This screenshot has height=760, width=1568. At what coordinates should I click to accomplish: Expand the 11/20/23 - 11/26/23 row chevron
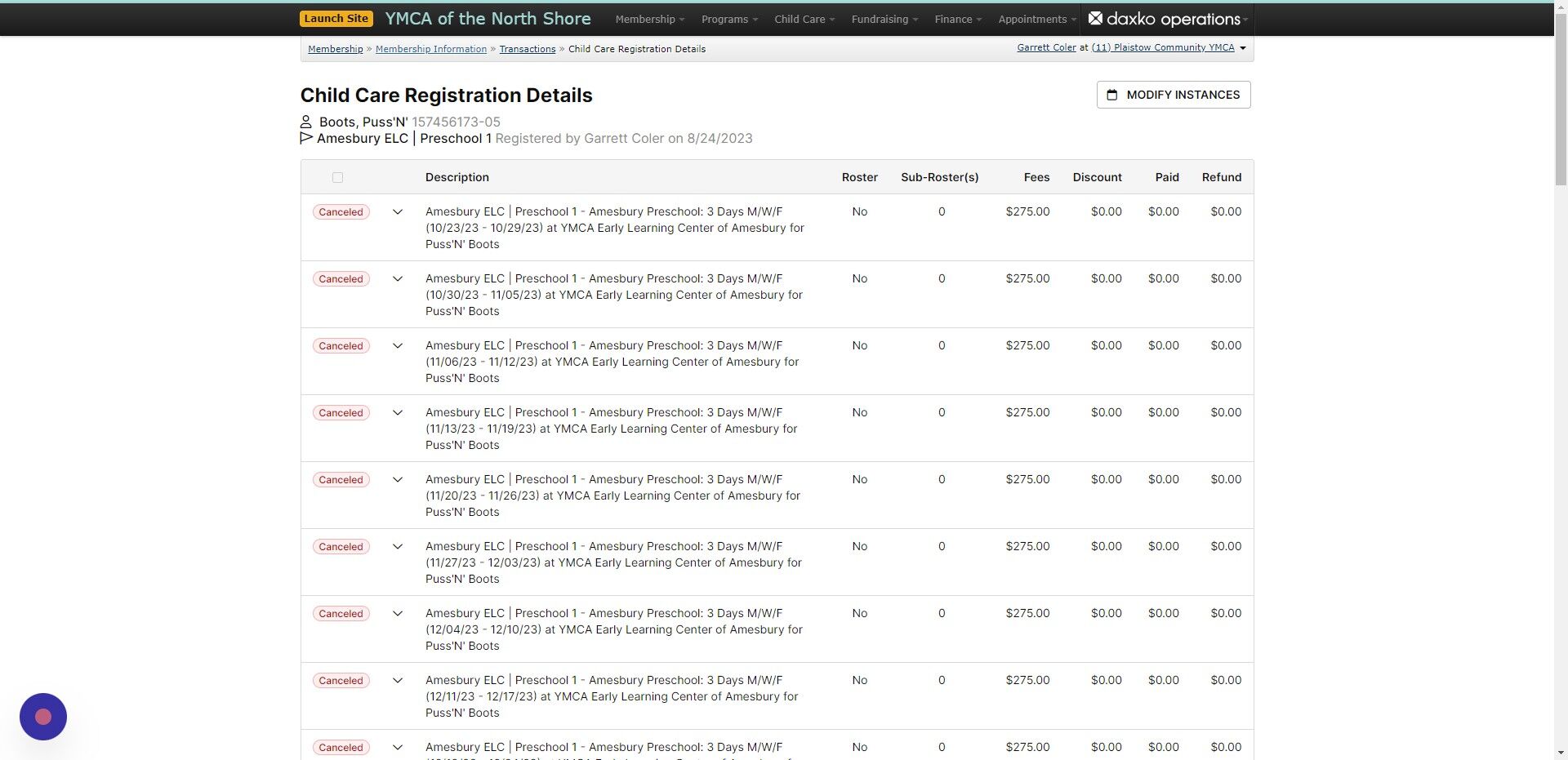398,479
